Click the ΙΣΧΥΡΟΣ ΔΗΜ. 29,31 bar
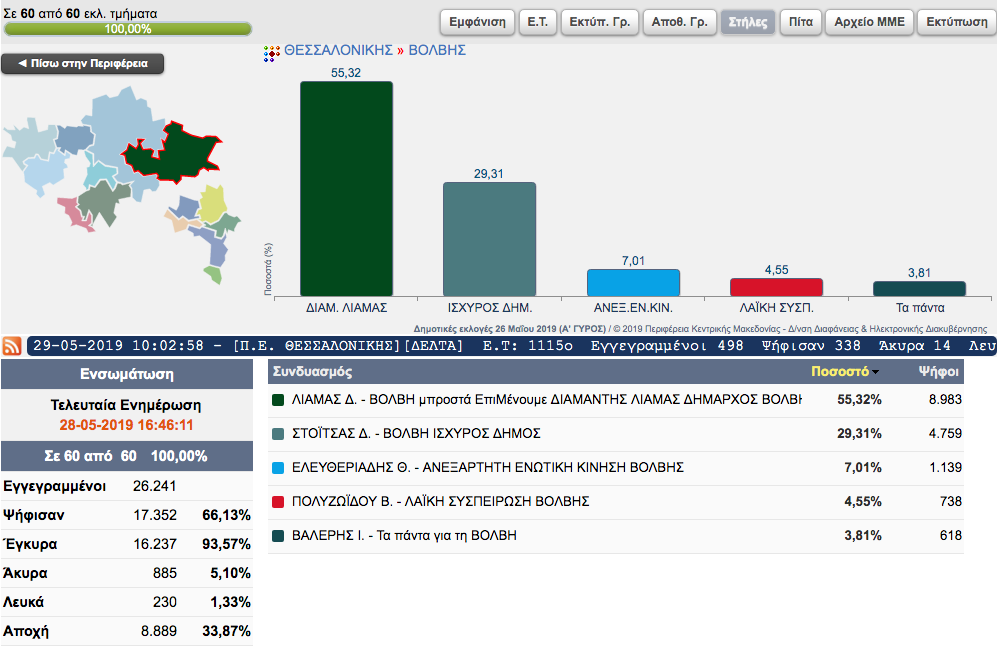997x646 pixels. click(489, 238)
